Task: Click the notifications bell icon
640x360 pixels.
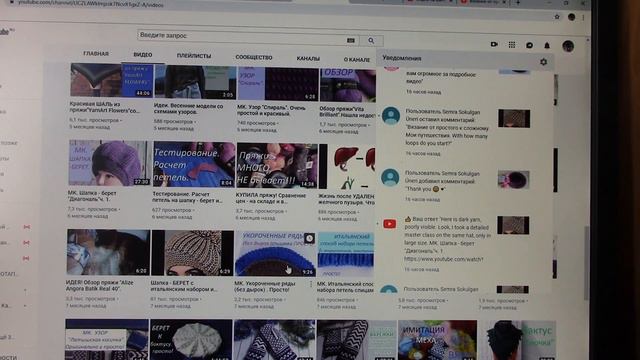Action: pos(547,45)
